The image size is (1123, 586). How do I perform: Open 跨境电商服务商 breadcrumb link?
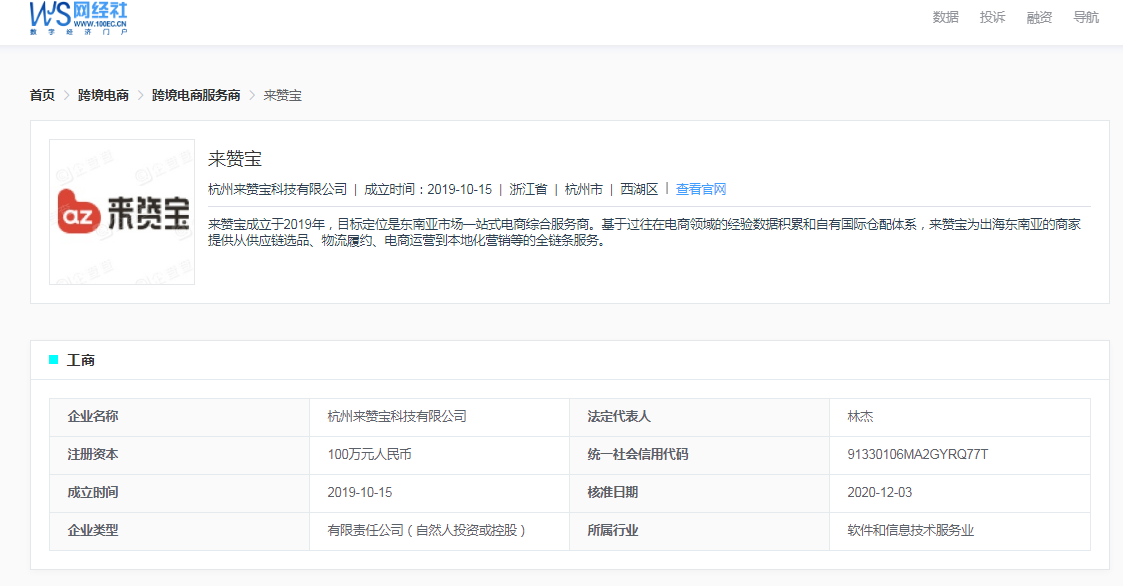pyautogui.click(x=196, y=95)
